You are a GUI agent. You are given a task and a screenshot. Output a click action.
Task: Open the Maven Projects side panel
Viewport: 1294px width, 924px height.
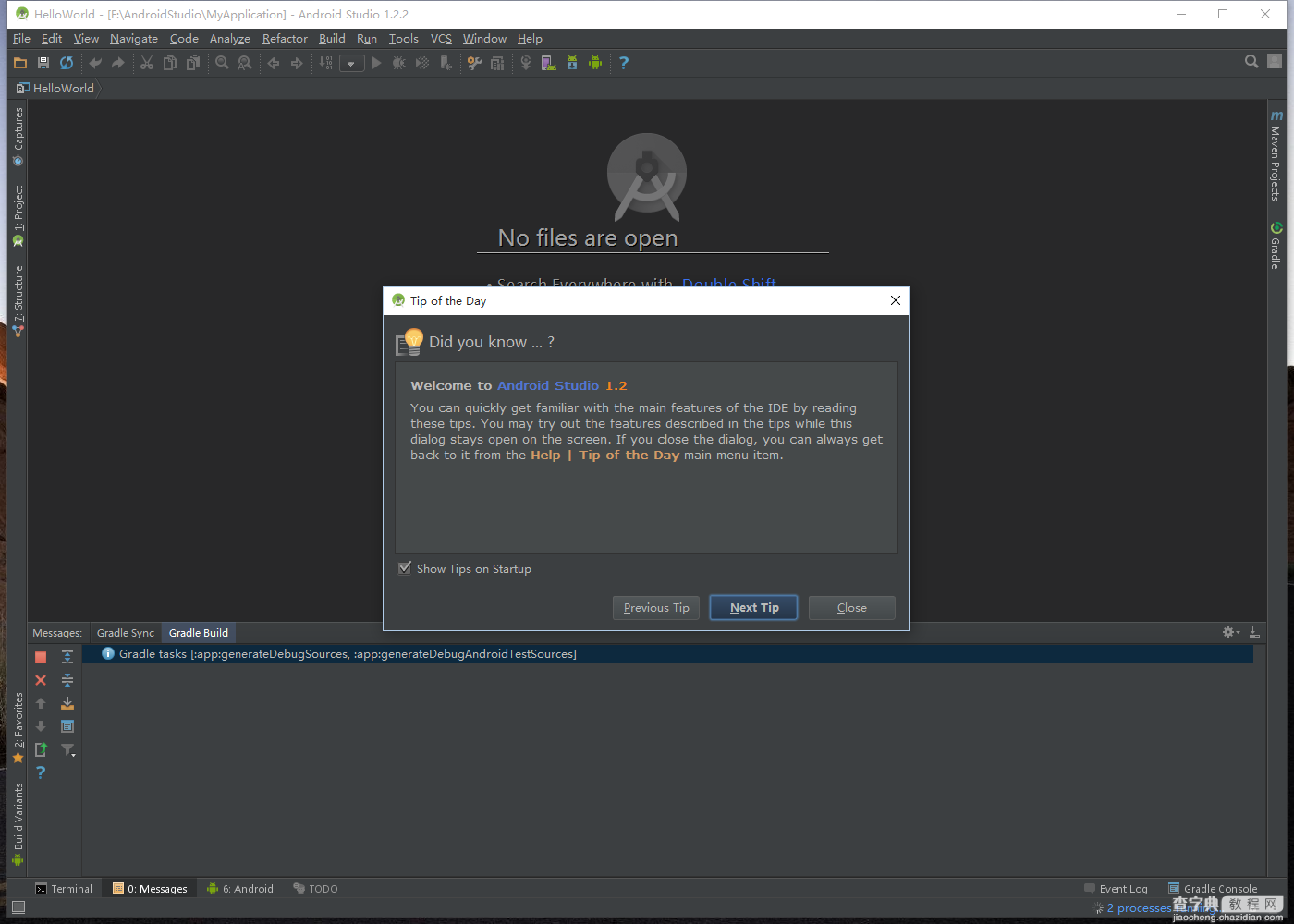1276,154
